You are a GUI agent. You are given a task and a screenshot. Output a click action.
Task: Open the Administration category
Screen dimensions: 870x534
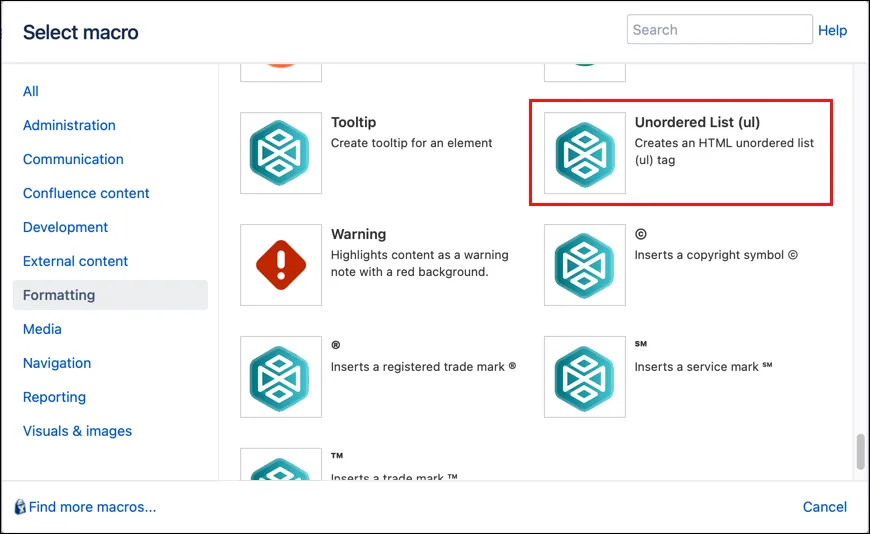click(69, 125)
